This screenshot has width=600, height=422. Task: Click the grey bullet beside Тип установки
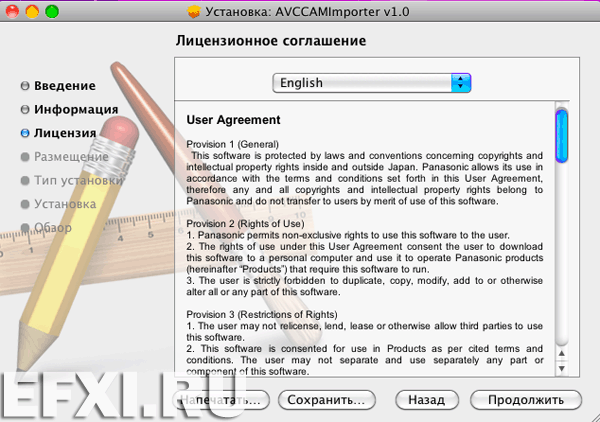pos(25,181)
